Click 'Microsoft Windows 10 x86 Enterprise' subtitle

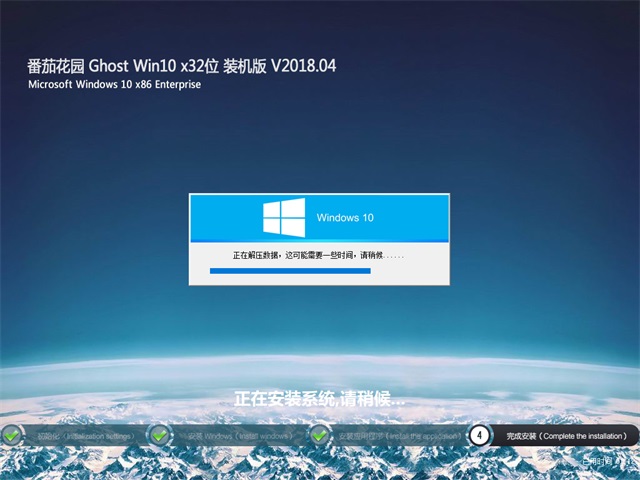click(115, 84)
